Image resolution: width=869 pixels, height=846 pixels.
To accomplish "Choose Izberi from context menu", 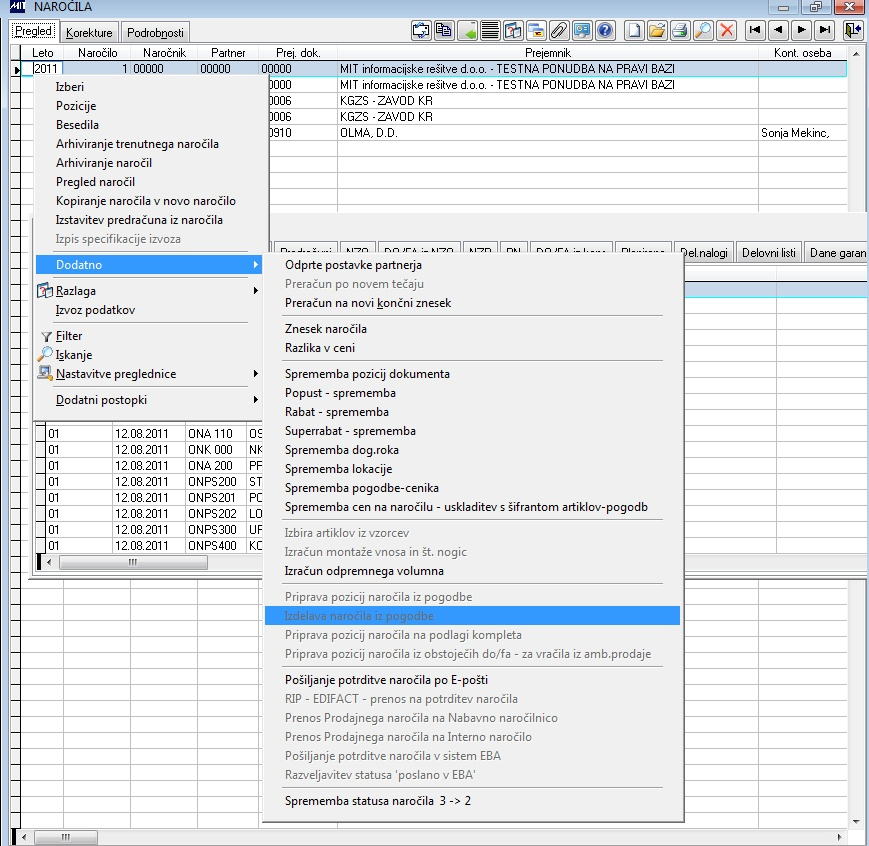I will pyautogui.click(x=70, y=86).
